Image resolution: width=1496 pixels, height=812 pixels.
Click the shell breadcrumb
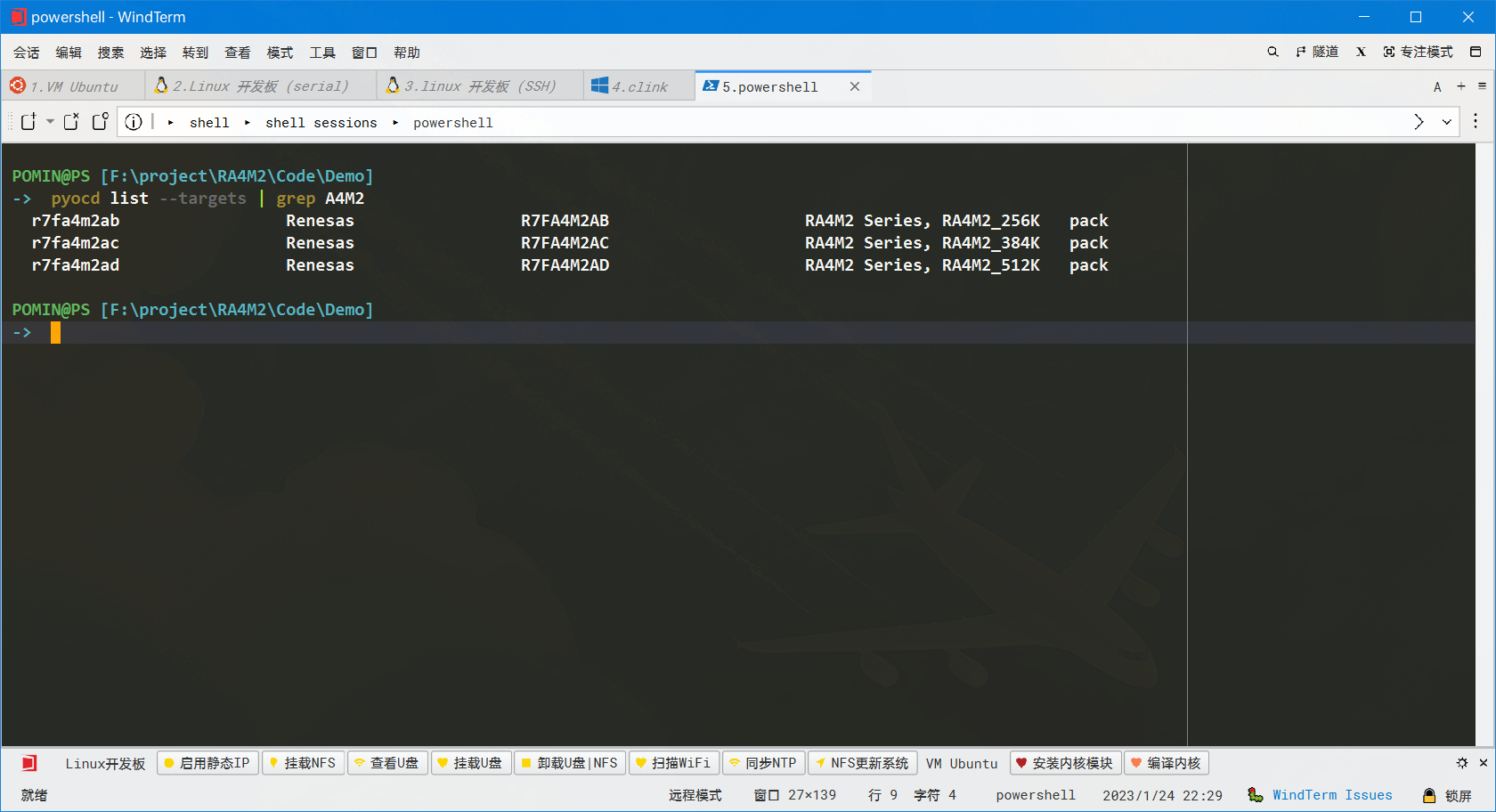pyautogui.click(x=209, y=123)
